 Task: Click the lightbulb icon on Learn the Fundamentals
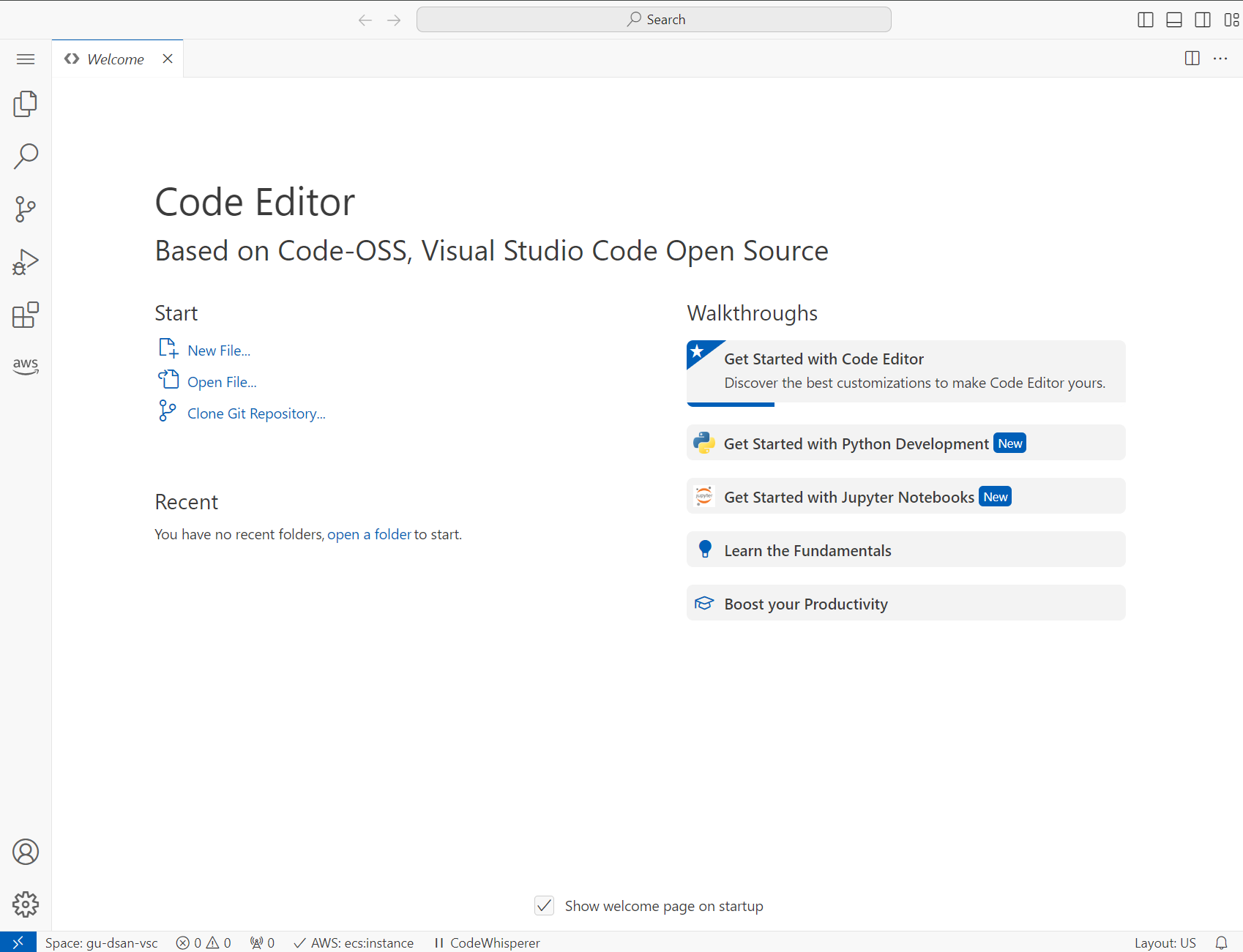705,550
